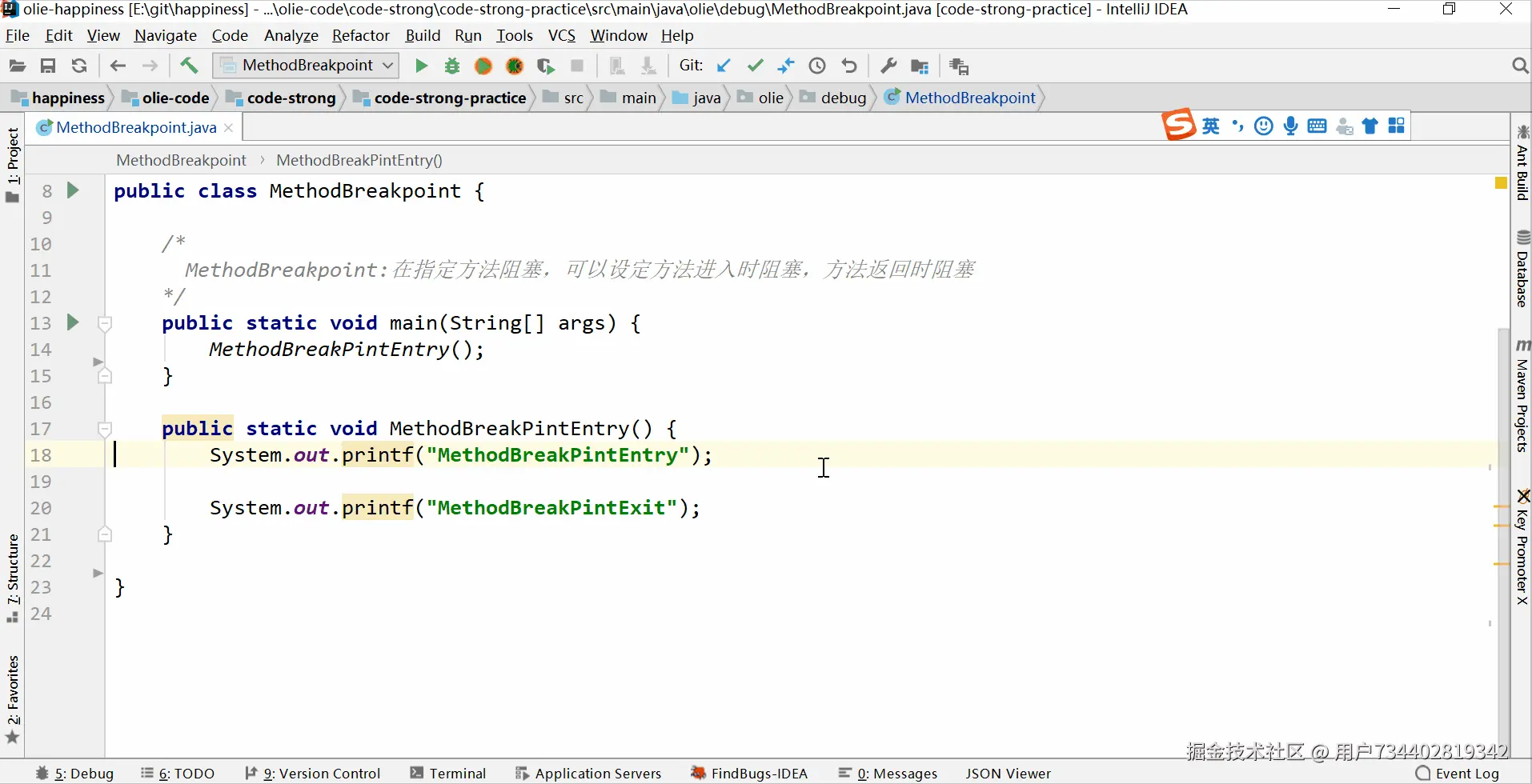Open the Sogou soft keyboard icon
Viewport: 1532px width, 784px height.
click(x=1317, y=126)
